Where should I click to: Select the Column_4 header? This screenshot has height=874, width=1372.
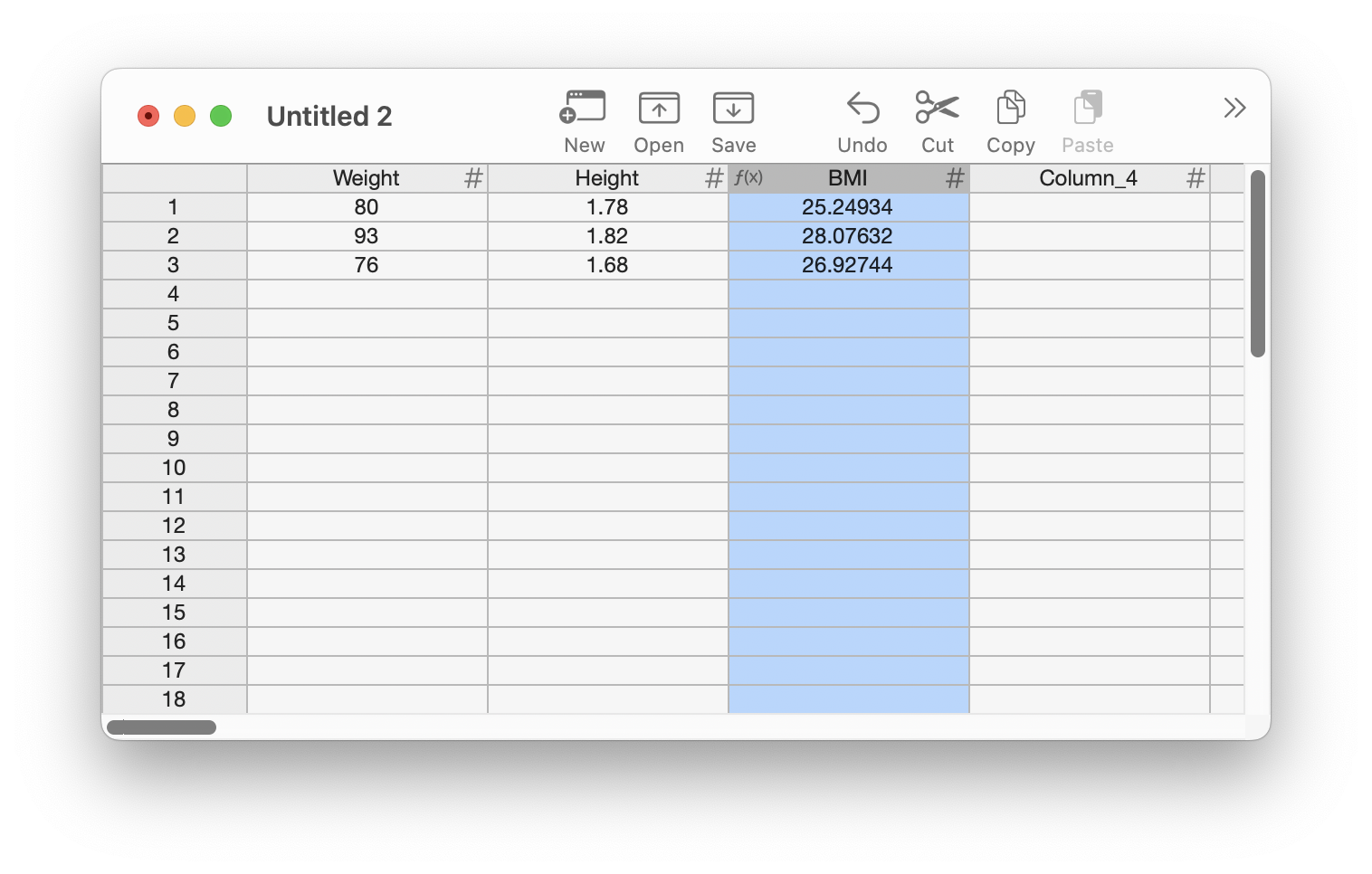(x=1087, y=178)
